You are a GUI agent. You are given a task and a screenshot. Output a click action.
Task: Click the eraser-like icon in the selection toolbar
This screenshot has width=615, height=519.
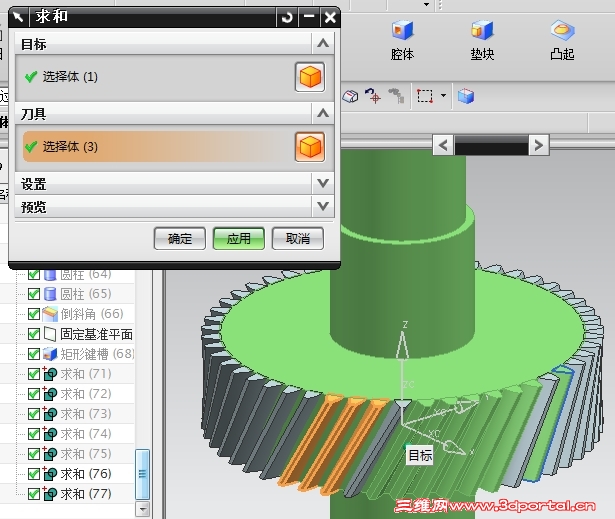coord(350,96)
